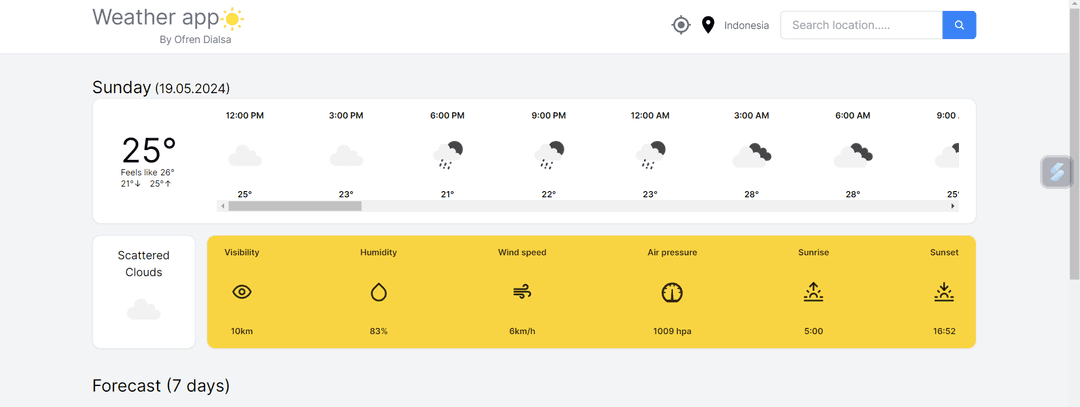Screen dimensions: 1080x407
Task: Click the Humidity droplet icon
Action: click(379, 293)
